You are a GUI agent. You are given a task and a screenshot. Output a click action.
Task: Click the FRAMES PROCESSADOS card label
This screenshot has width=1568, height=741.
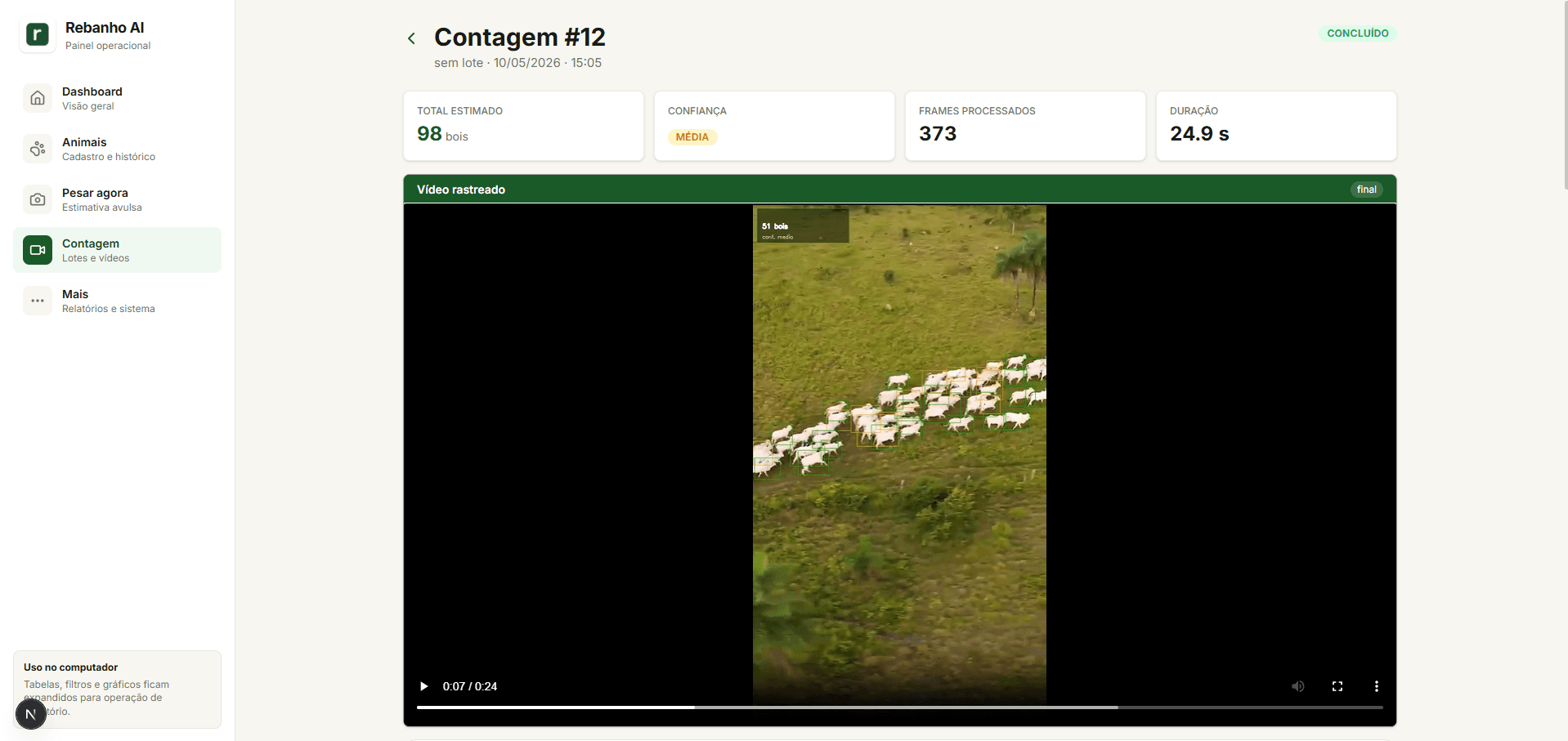coord(977,111)
